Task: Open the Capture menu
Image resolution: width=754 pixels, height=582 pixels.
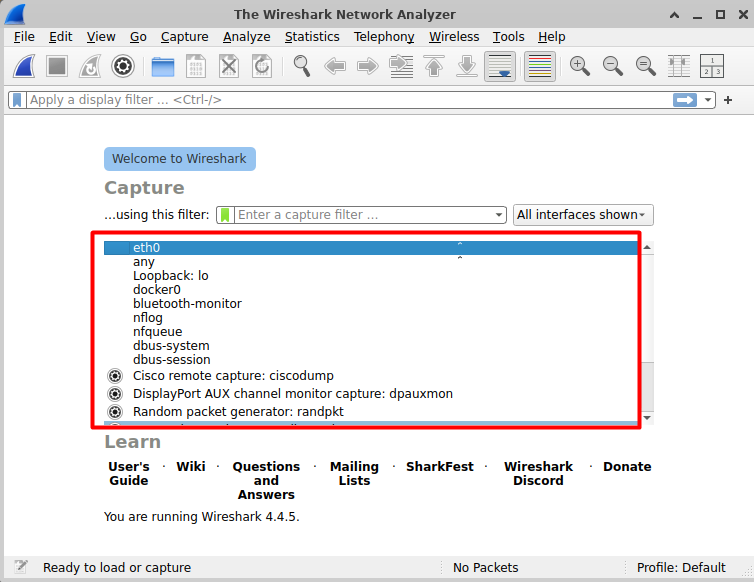Action: (185, 37)
